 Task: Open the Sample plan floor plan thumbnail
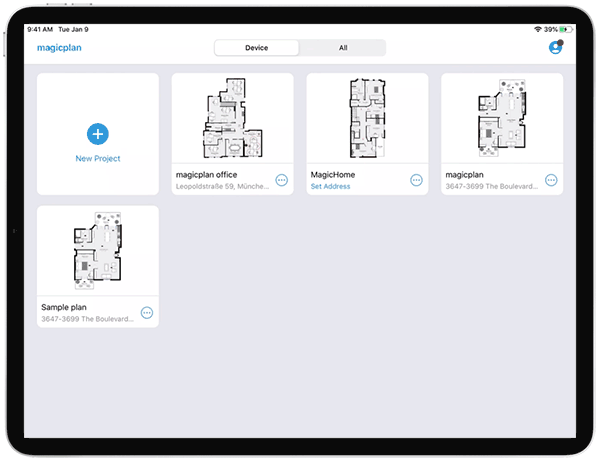[98, 250]
